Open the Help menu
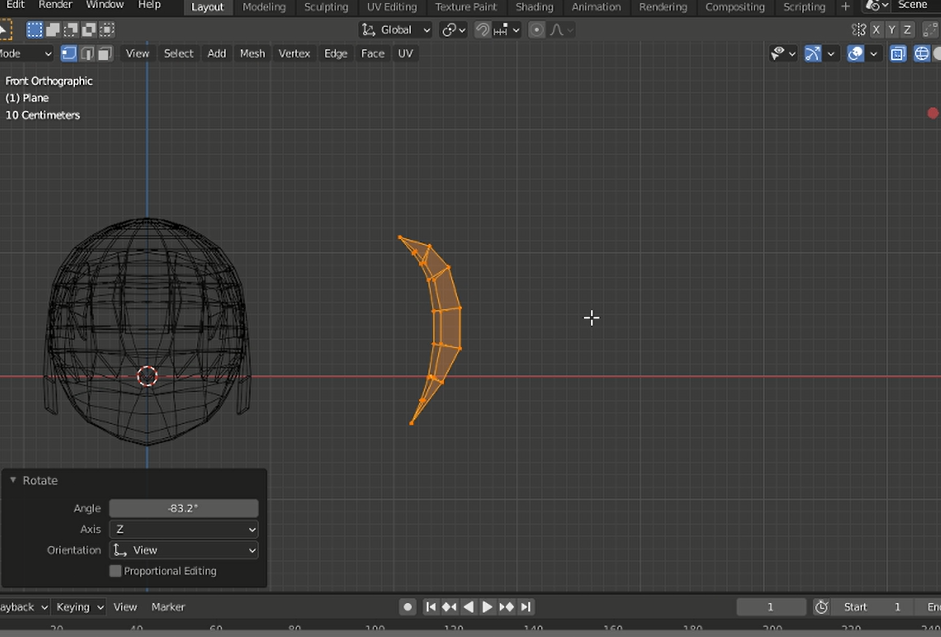941x637 pixels. pos(149,5)
